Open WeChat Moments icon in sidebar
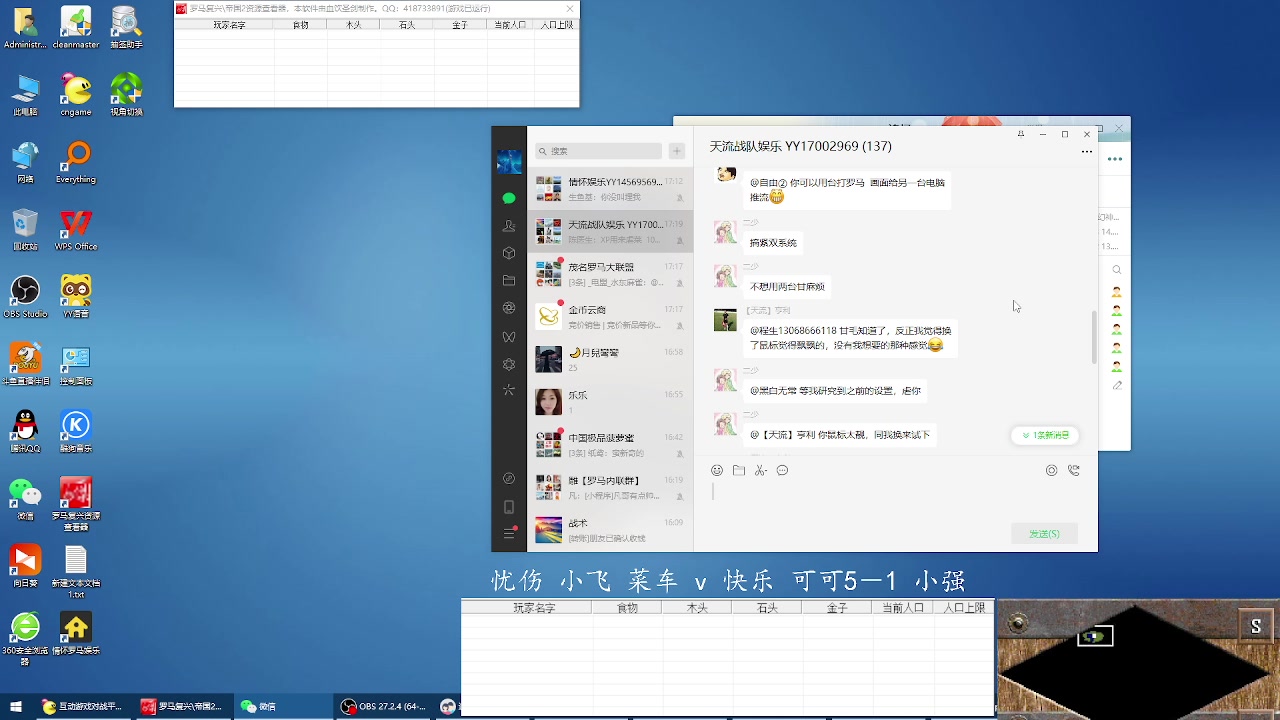The height and width of the screenshot is (720, 1280). tap(509, 308)
